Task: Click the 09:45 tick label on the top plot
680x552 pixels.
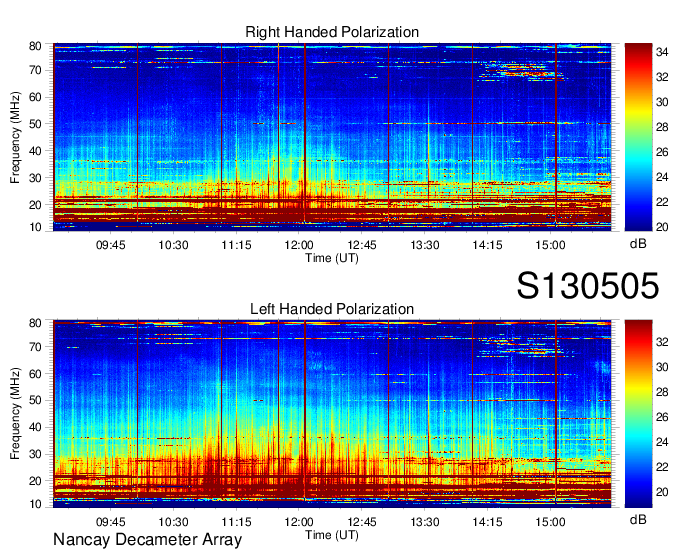Action: pyautogui.click(x=111, y=245)
